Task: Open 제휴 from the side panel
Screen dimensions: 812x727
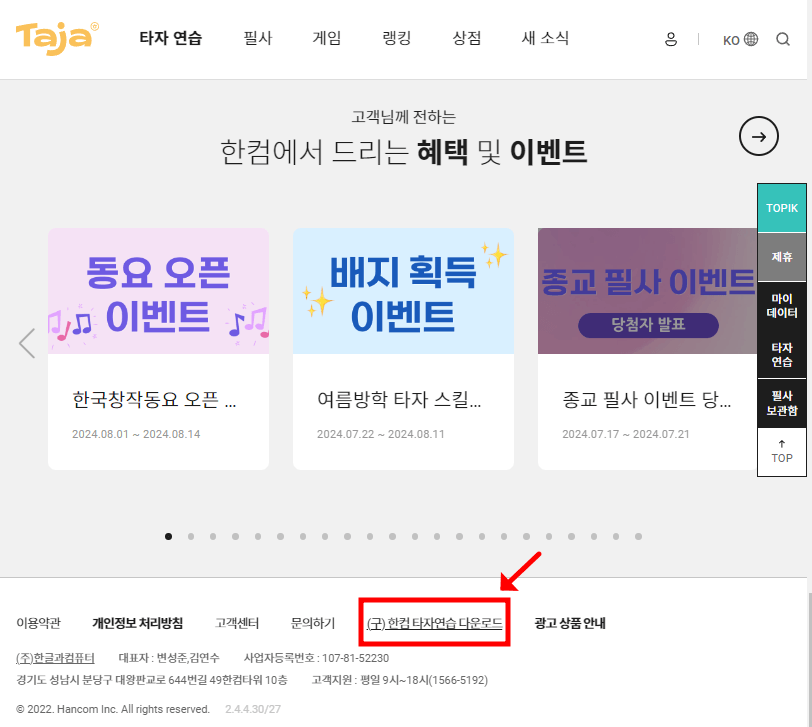Action: [x=781, y=256]
